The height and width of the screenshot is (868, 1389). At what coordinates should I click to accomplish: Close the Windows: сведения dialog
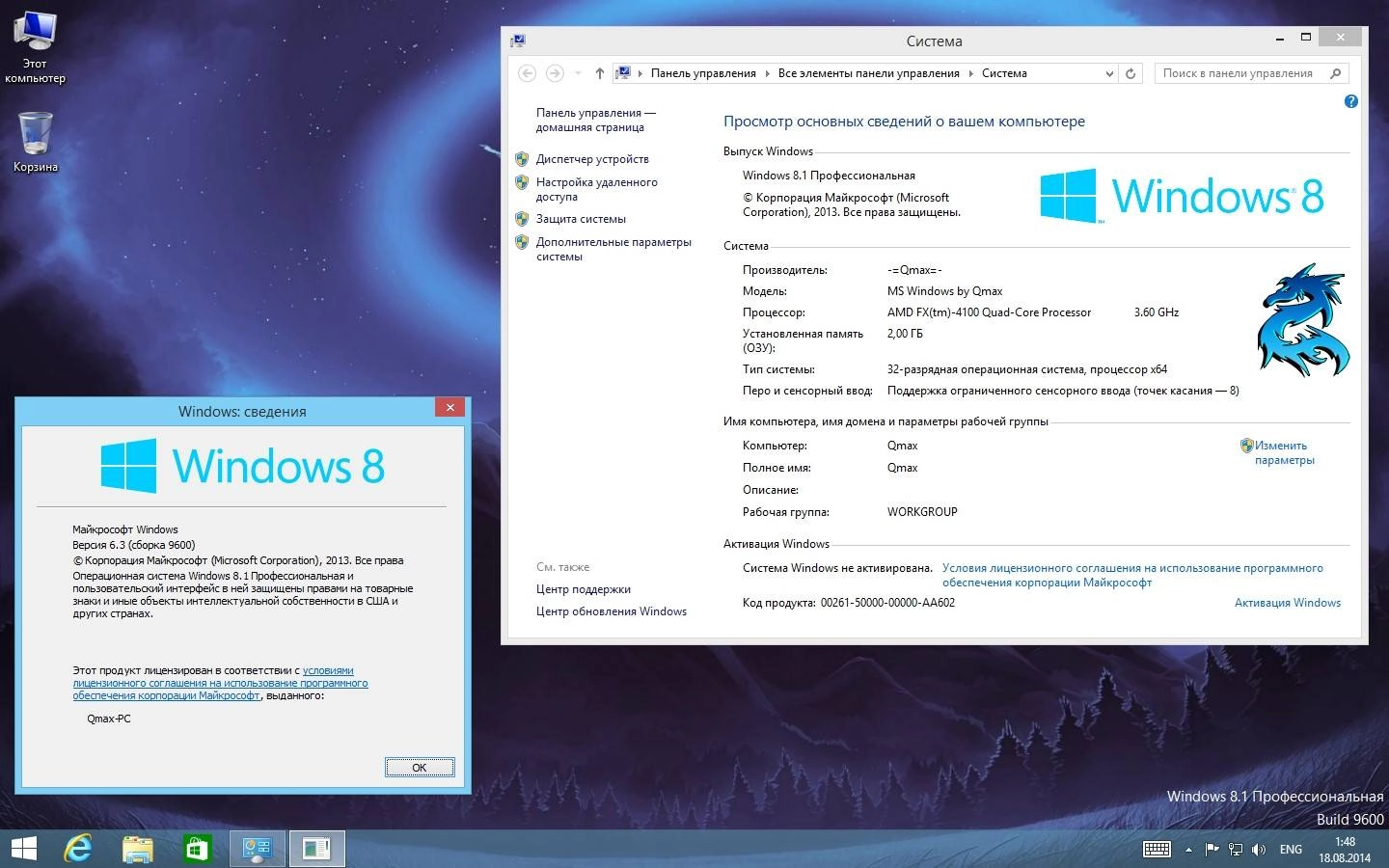449,408
